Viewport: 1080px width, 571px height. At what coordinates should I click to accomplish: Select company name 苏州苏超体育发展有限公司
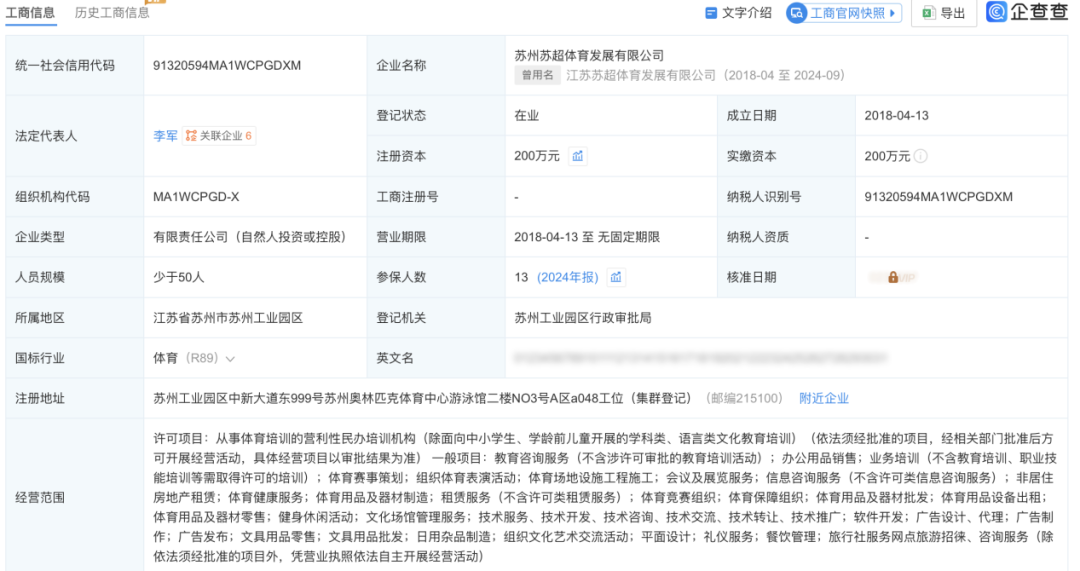(589, 56)
